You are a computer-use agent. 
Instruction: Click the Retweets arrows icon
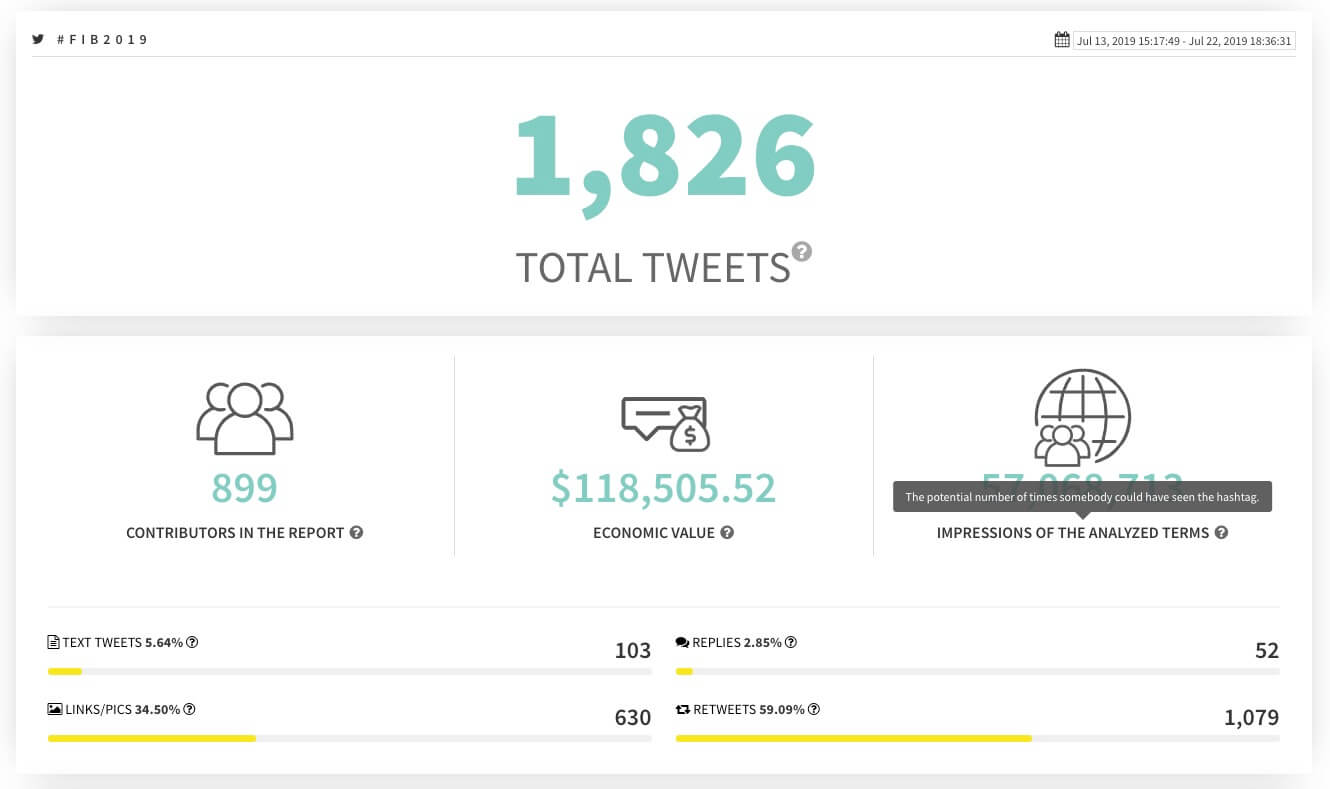(x=682, y=708)
